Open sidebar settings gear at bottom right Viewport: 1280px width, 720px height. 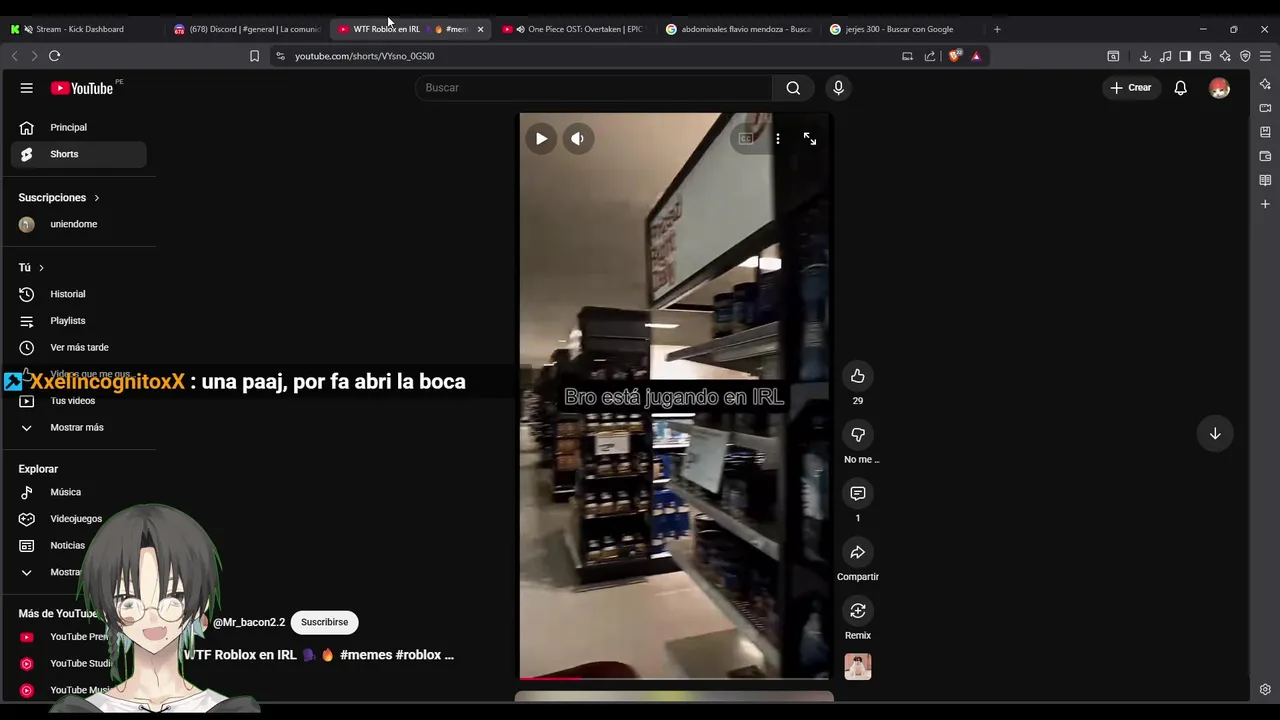coord(1265,689)
